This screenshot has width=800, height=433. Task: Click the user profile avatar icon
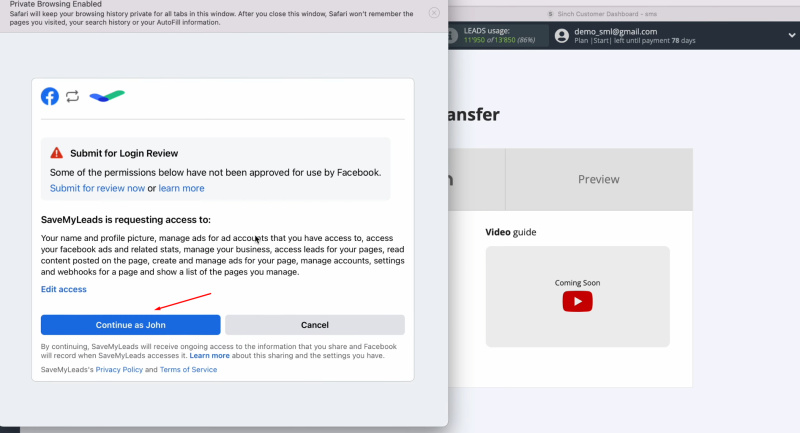point(561,35)
